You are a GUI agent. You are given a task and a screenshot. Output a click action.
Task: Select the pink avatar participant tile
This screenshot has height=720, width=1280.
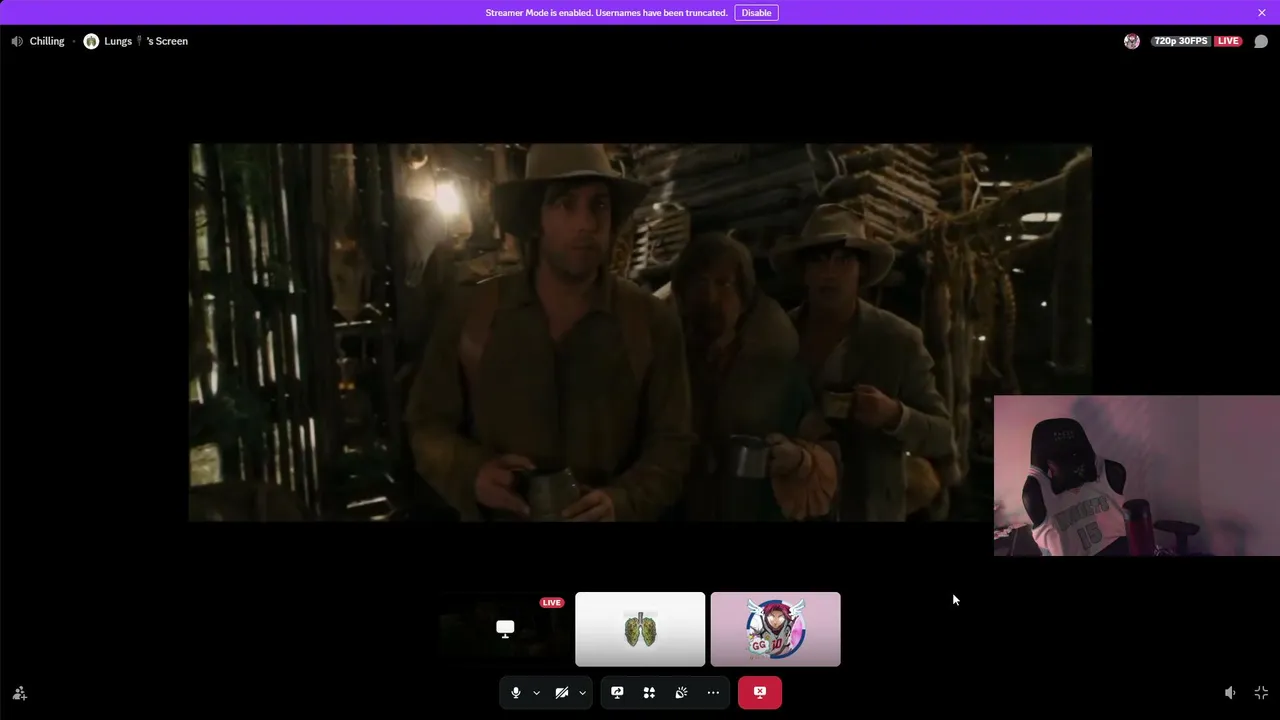pyautogui.click(x=776, y=629)
